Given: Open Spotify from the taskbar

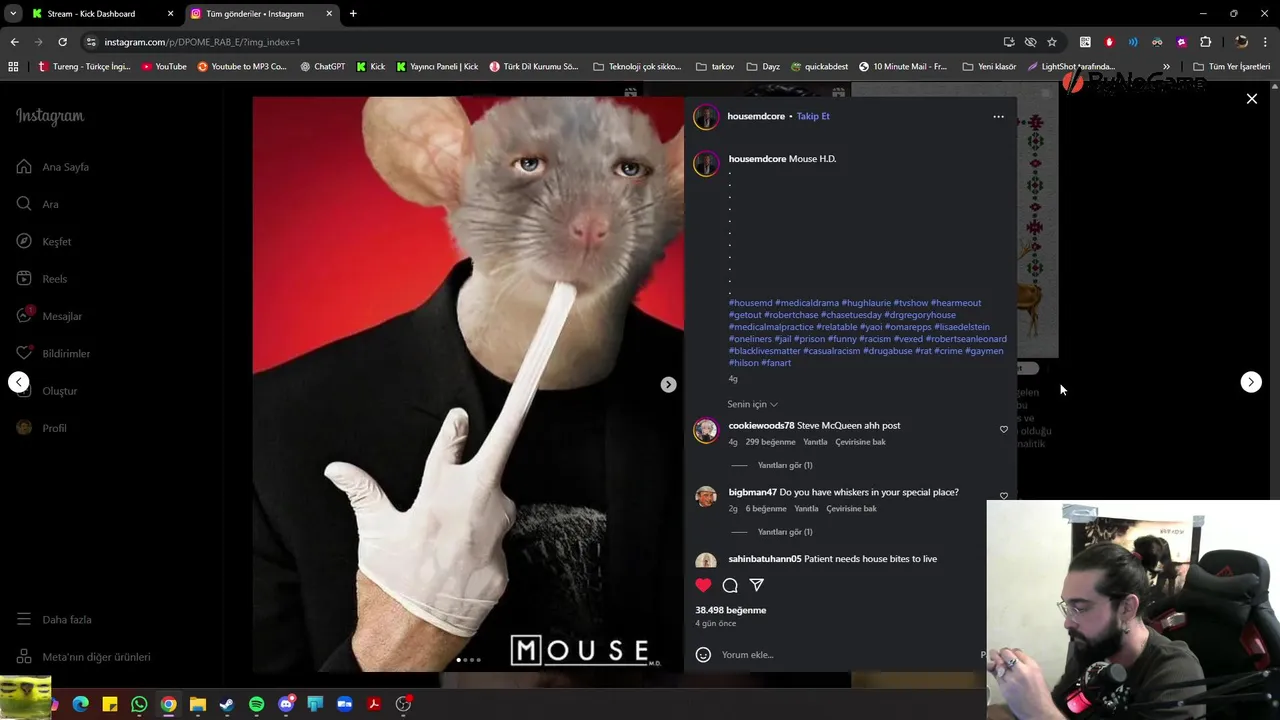Looking at the screenshot, I should [256, 704].
